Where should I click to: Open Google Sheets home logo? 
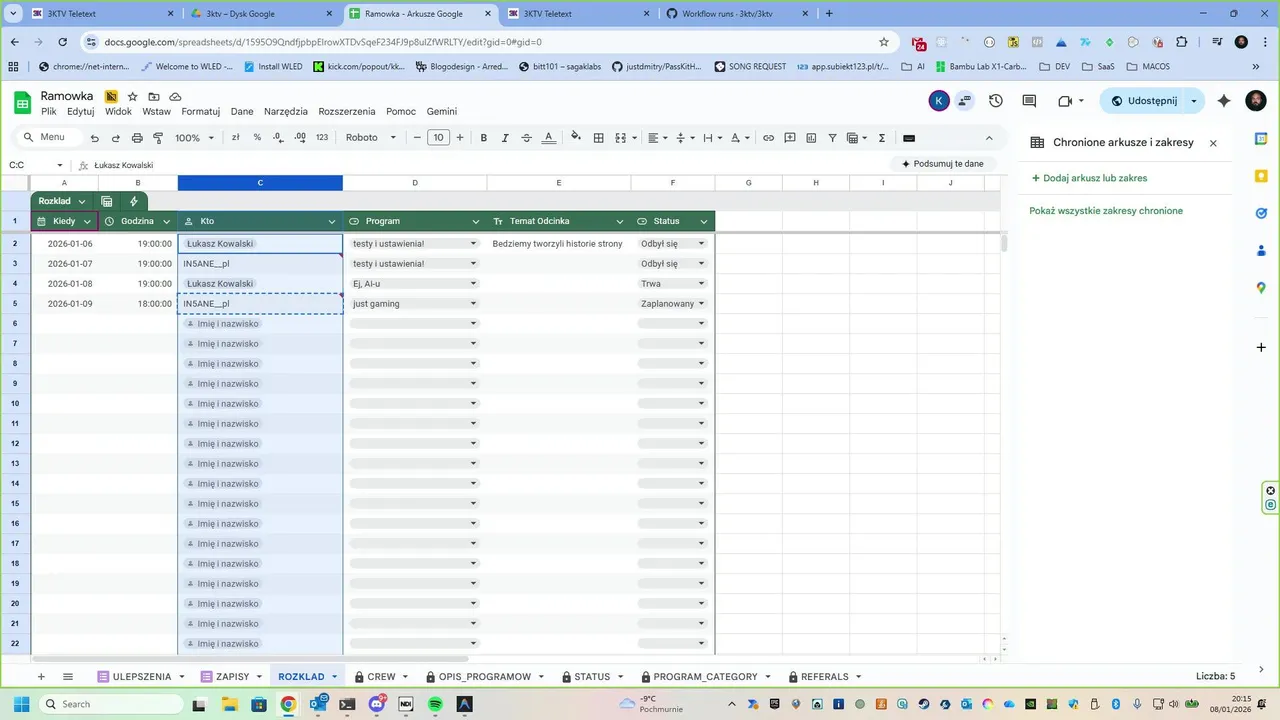point(22,102)
